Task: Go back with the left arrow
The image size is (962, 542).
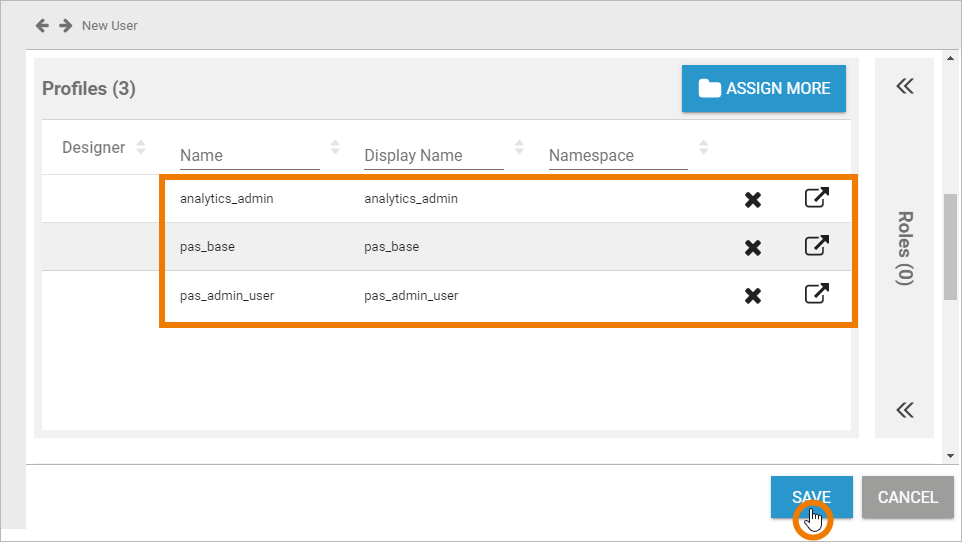Action: click(43, 25)
